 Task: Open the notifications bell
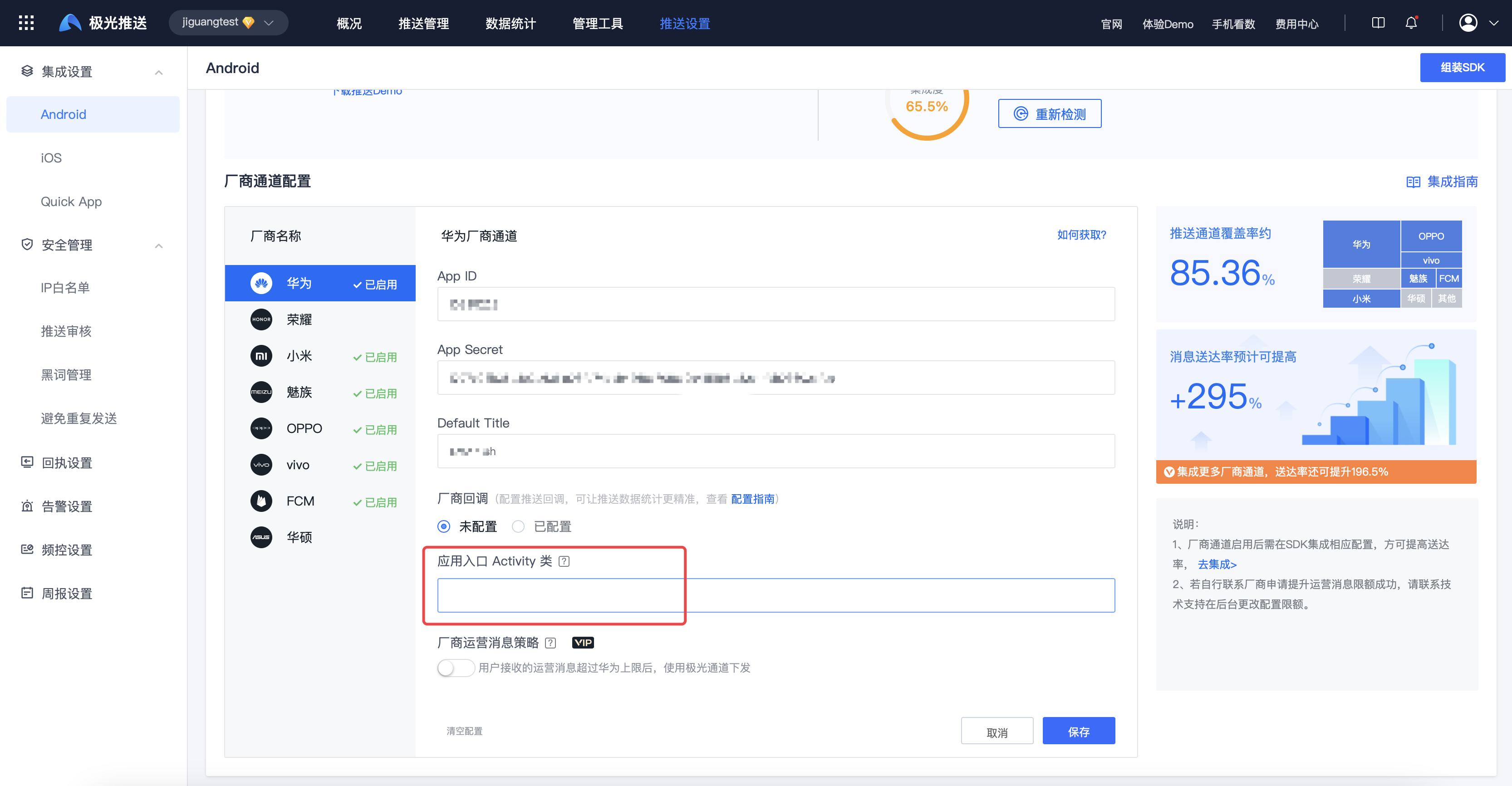pyautogui.click(x=1411, y=23)
